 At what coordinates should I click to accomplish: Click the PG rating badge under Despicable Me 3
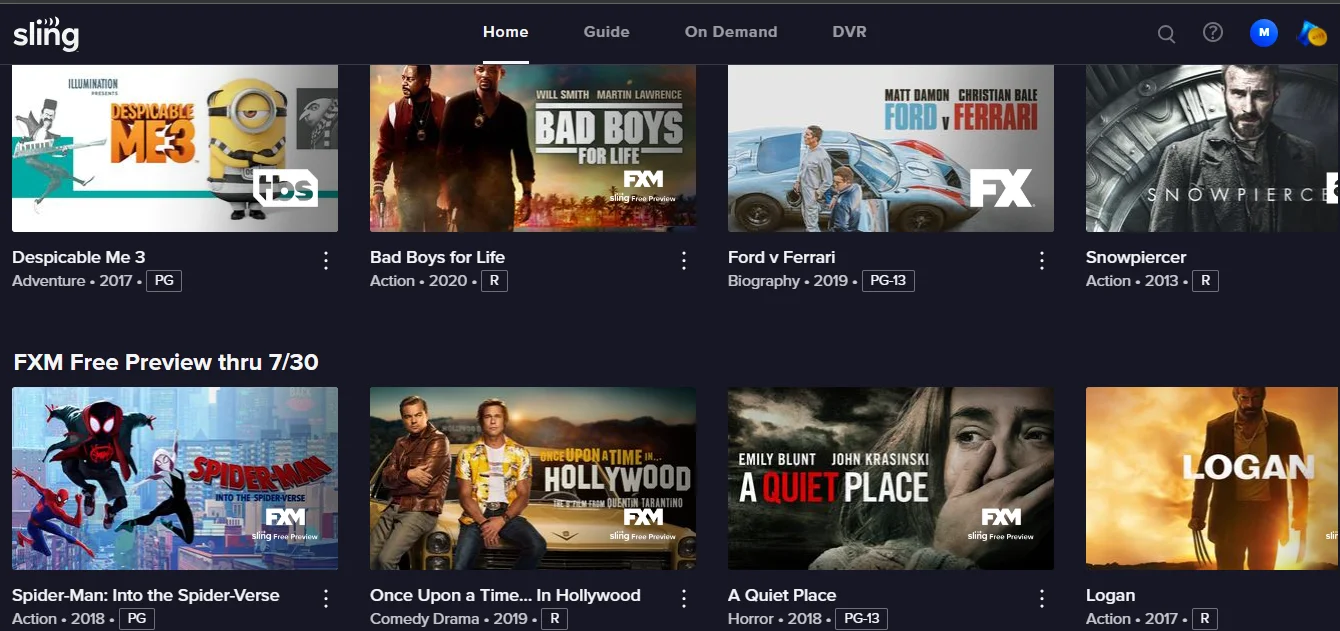[x=164, y=281]
